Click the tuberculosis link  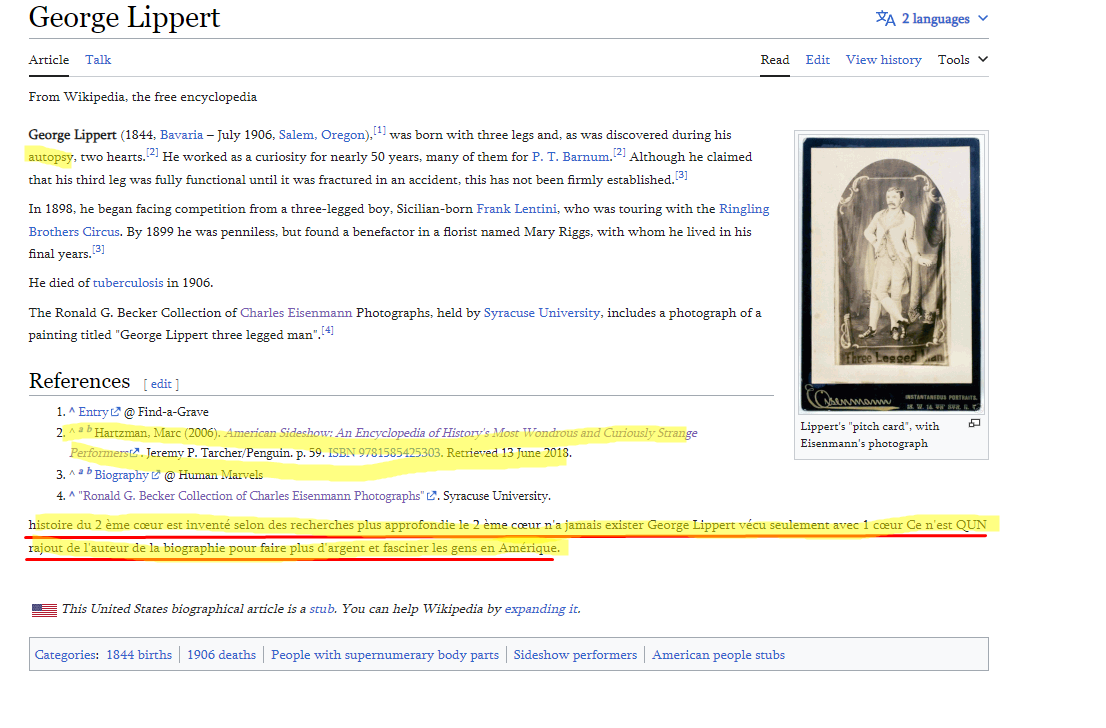(x=128, y=283)
